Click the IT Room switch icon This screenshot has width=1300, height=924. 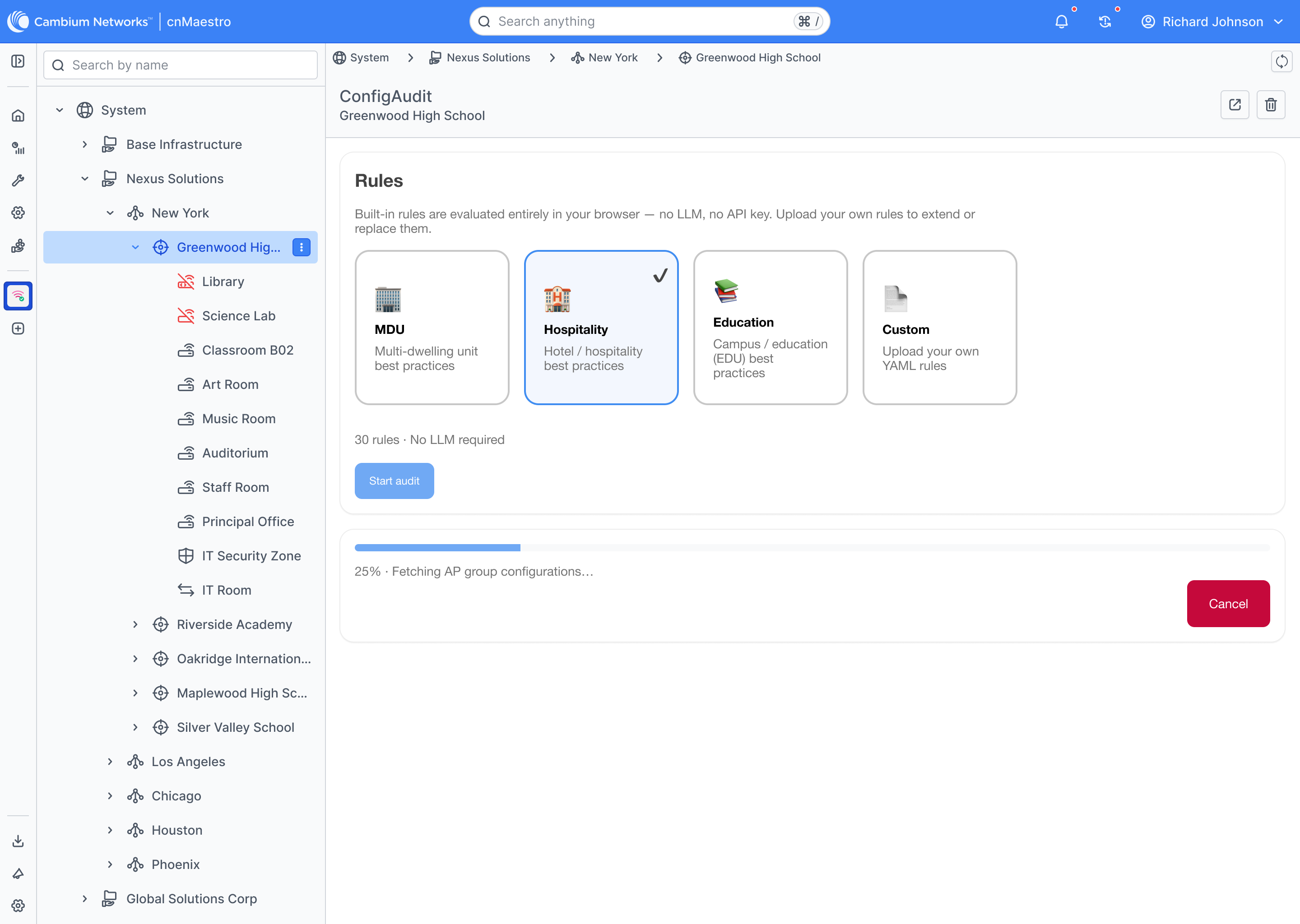pos(186,590)
